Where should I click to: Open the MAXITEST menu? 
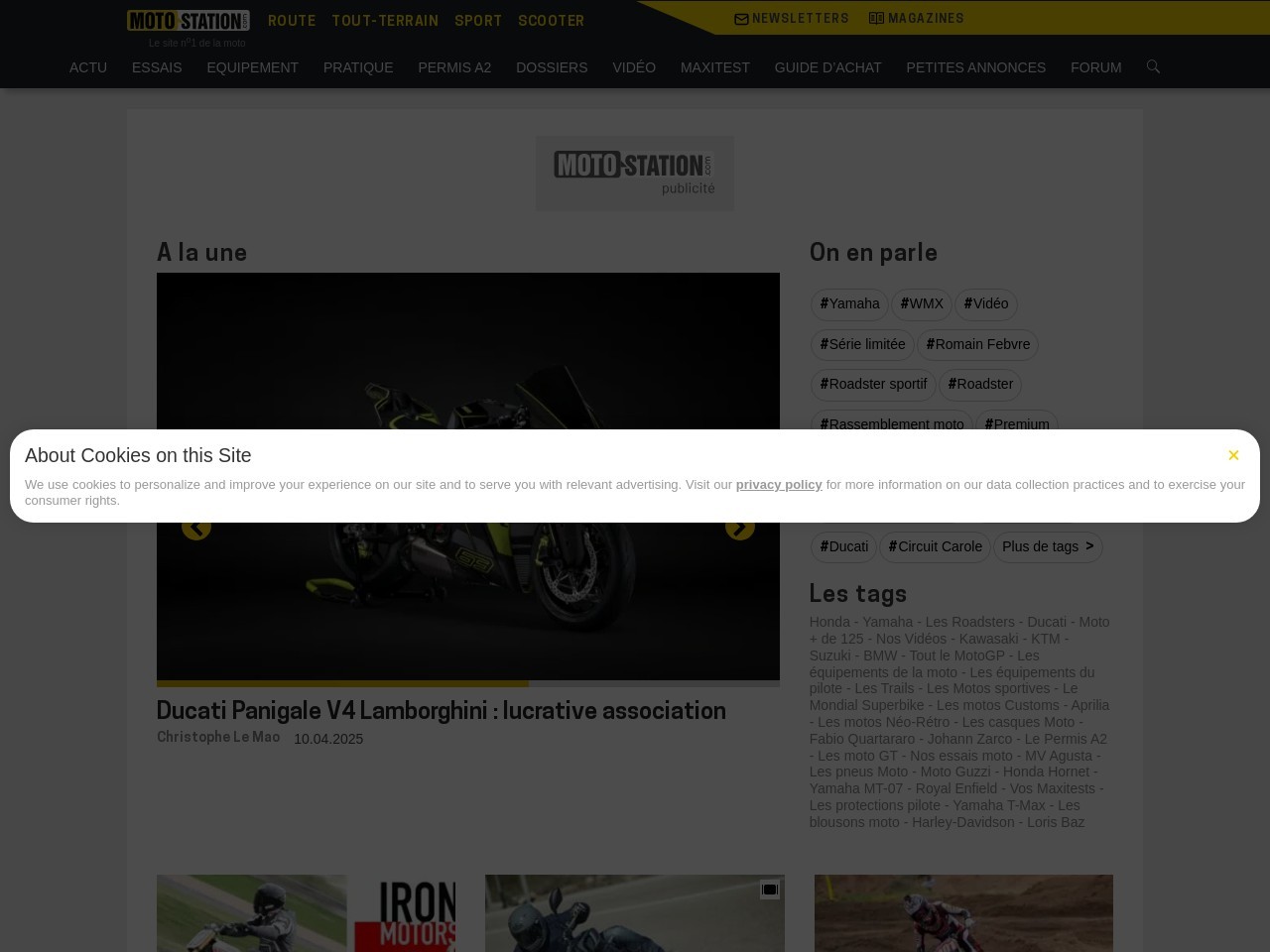click(x=715, y=67)
